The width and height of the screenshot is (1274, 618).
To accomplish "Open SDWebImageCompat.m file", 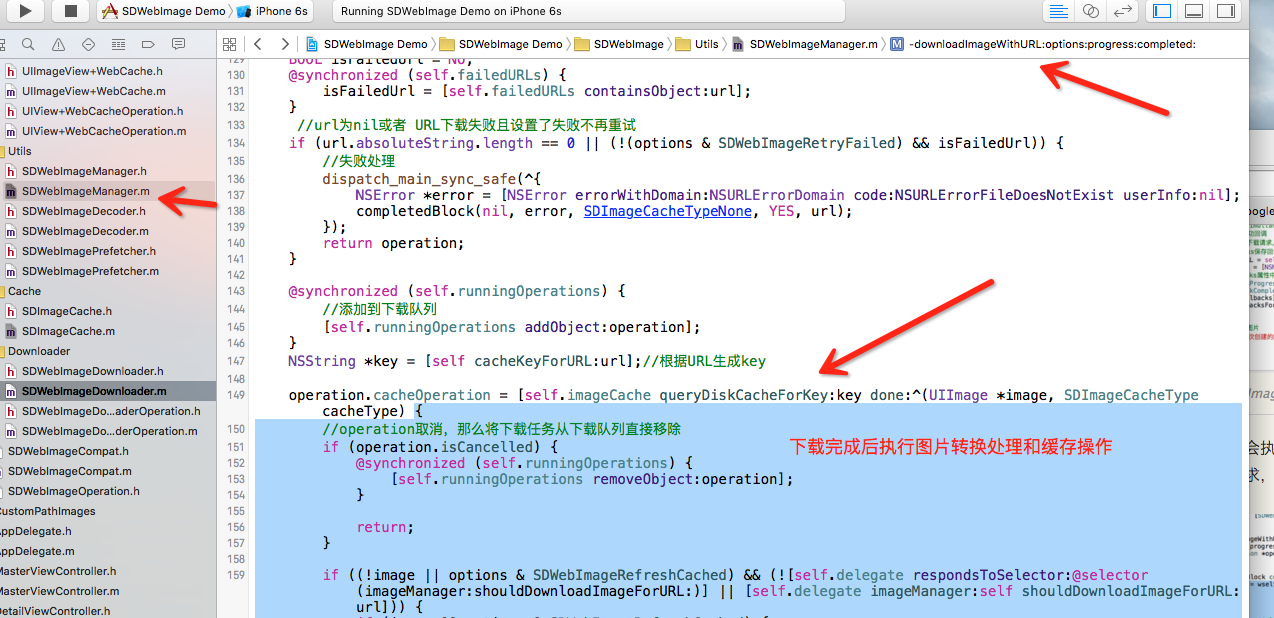I will click(x=70, y=471).
